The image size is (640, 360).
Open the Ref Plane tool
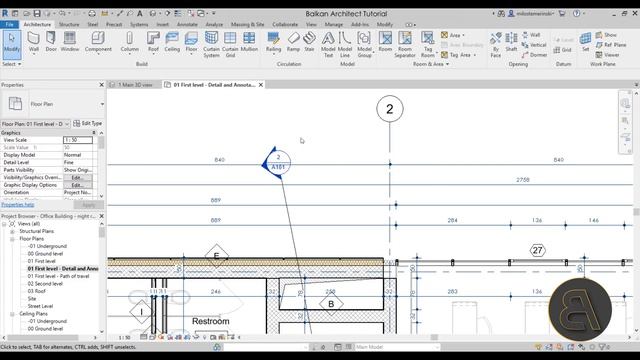point(611,44)
